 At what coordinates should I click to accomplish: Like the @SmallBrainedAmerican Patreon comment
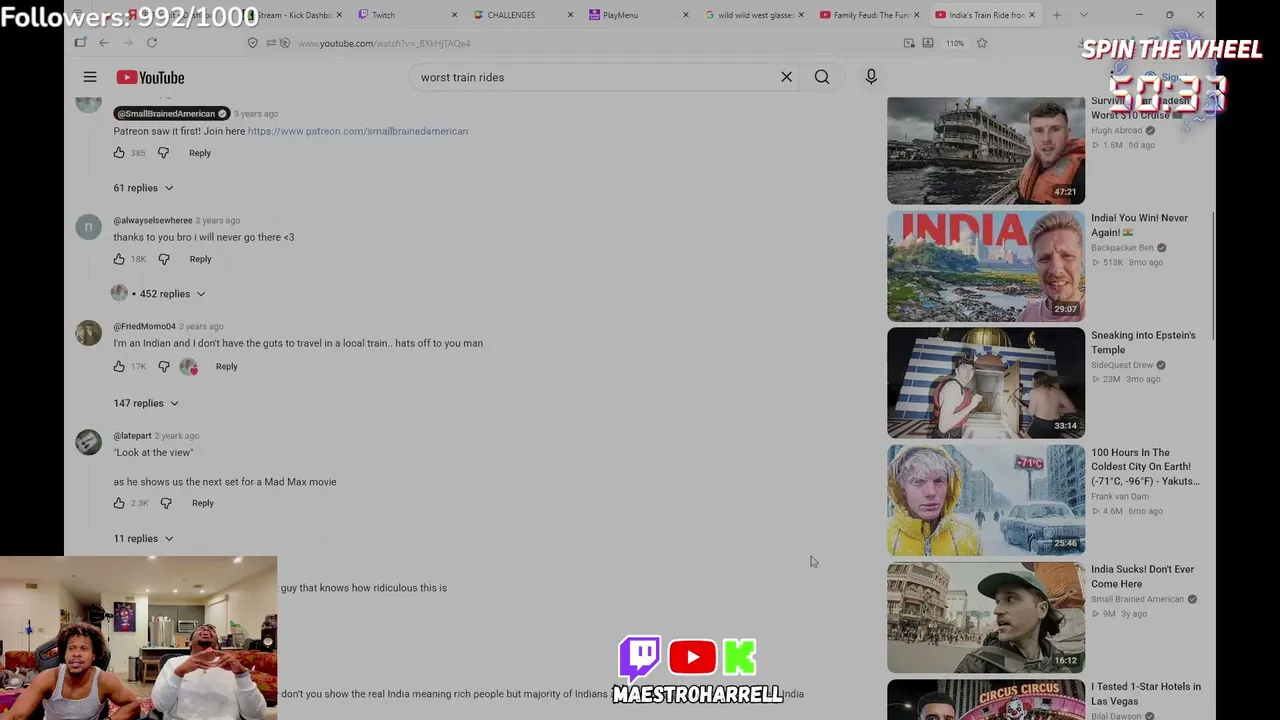(119, 153)
